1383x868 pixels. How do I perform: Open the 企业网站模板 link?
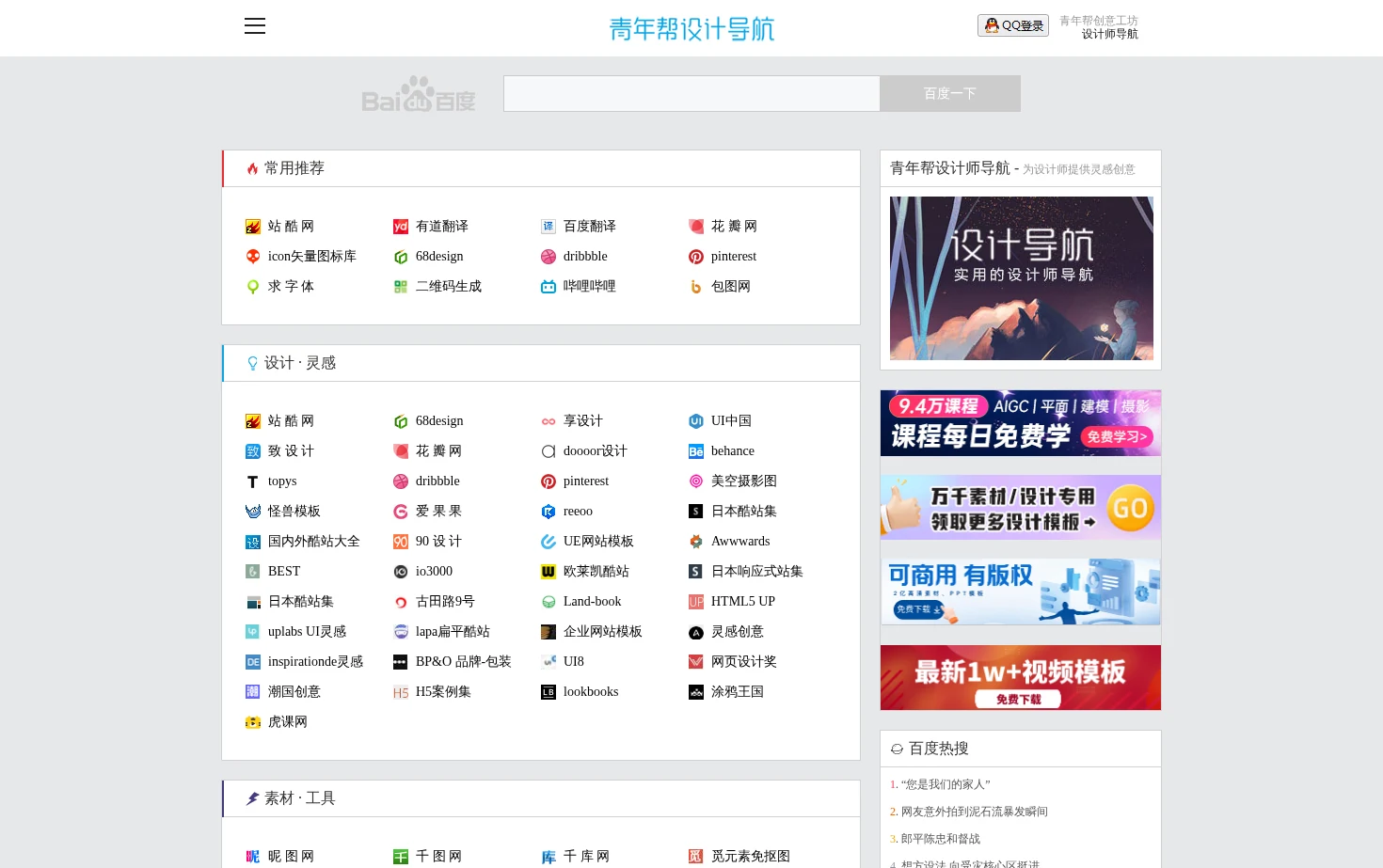tap(603, 632)
